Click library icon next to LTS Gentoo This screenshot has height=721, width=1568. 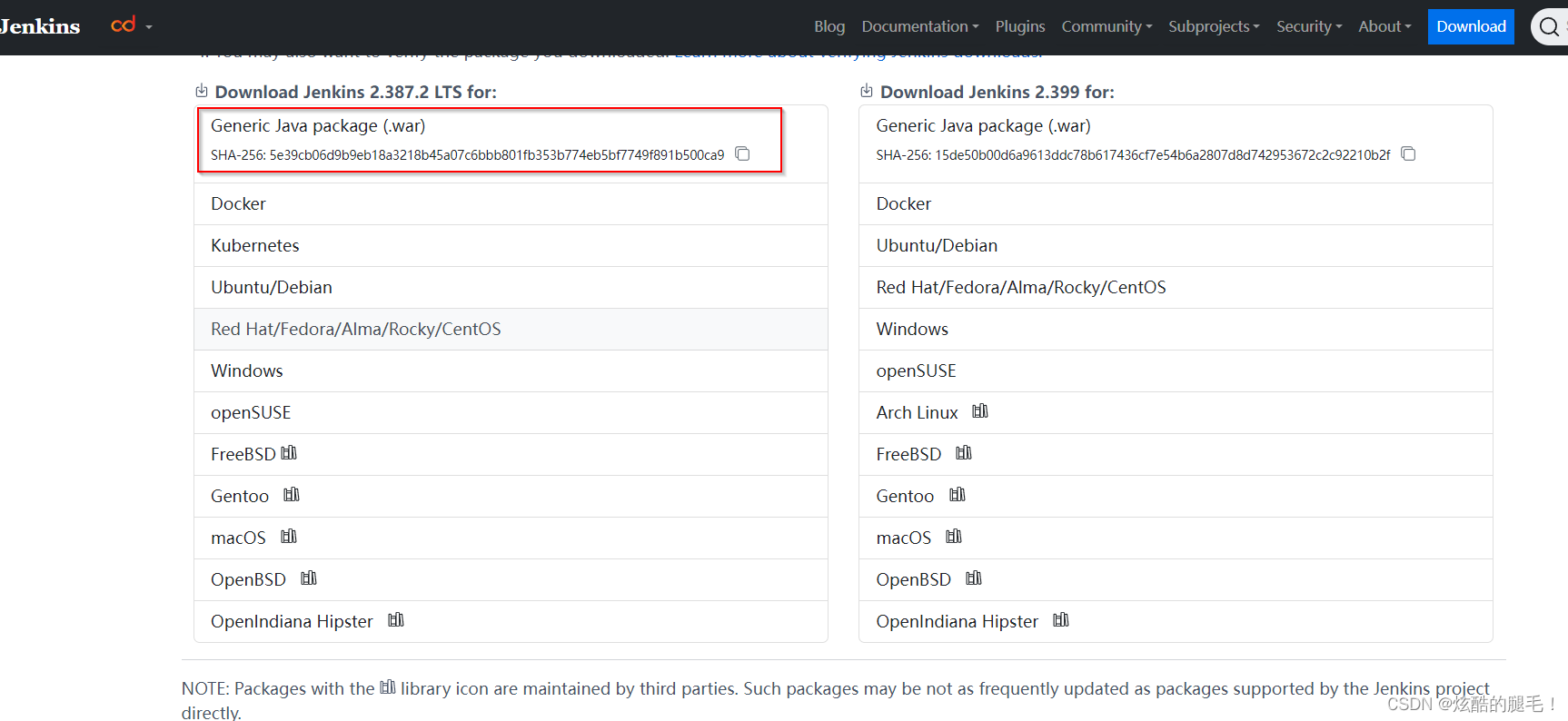click(x=292, y=494)
